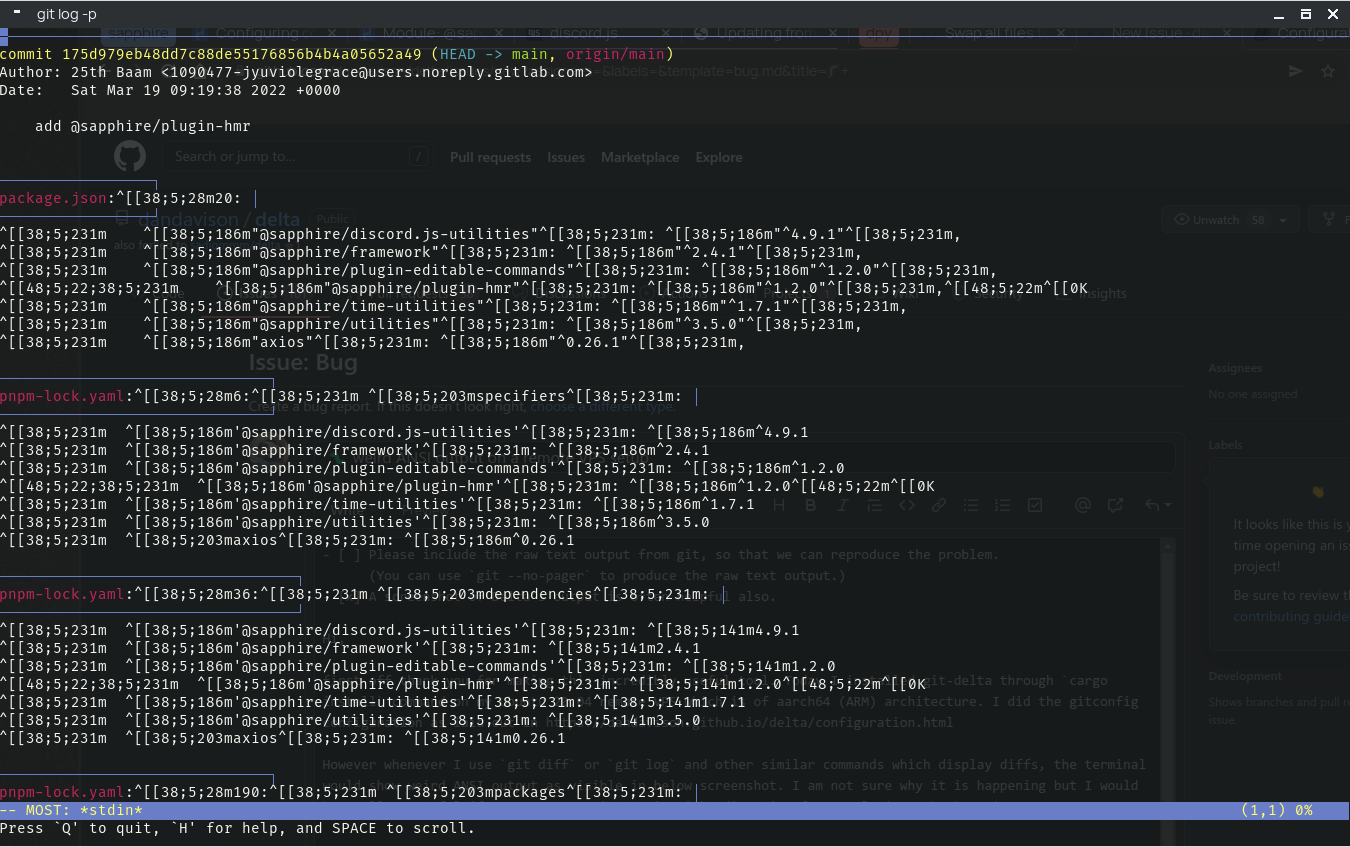Click the 'Search or jump to' field
This screenshot has width=1350, height=847.
290,156
